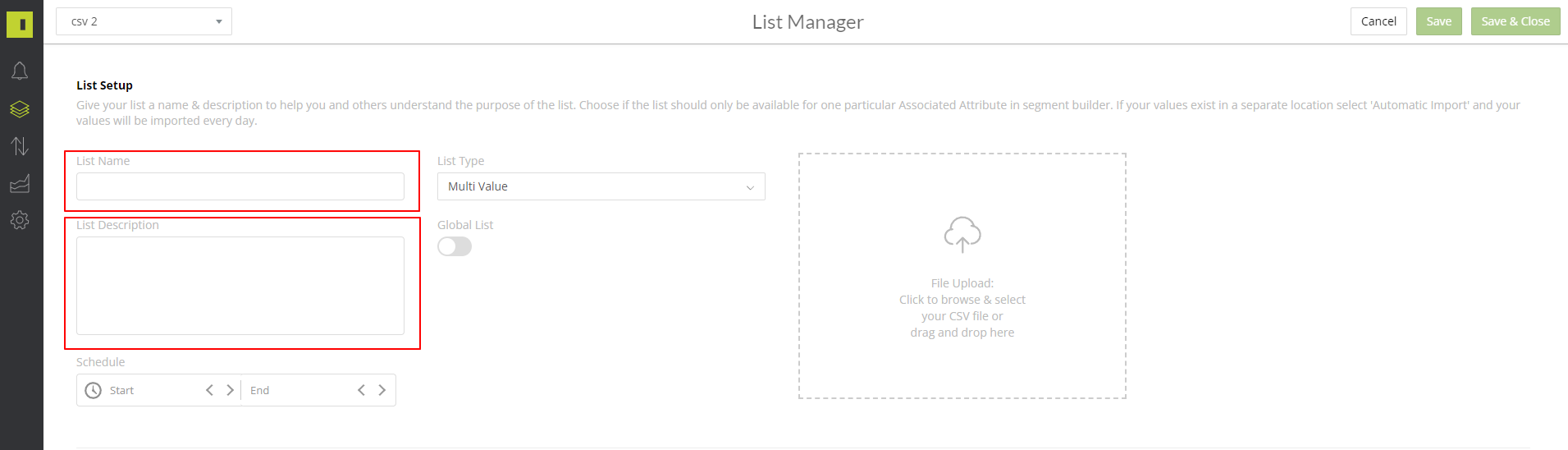Expand the List Type Multi Value dropdown
Screen dimensions: 1568x450
click(x=601, y=186)
